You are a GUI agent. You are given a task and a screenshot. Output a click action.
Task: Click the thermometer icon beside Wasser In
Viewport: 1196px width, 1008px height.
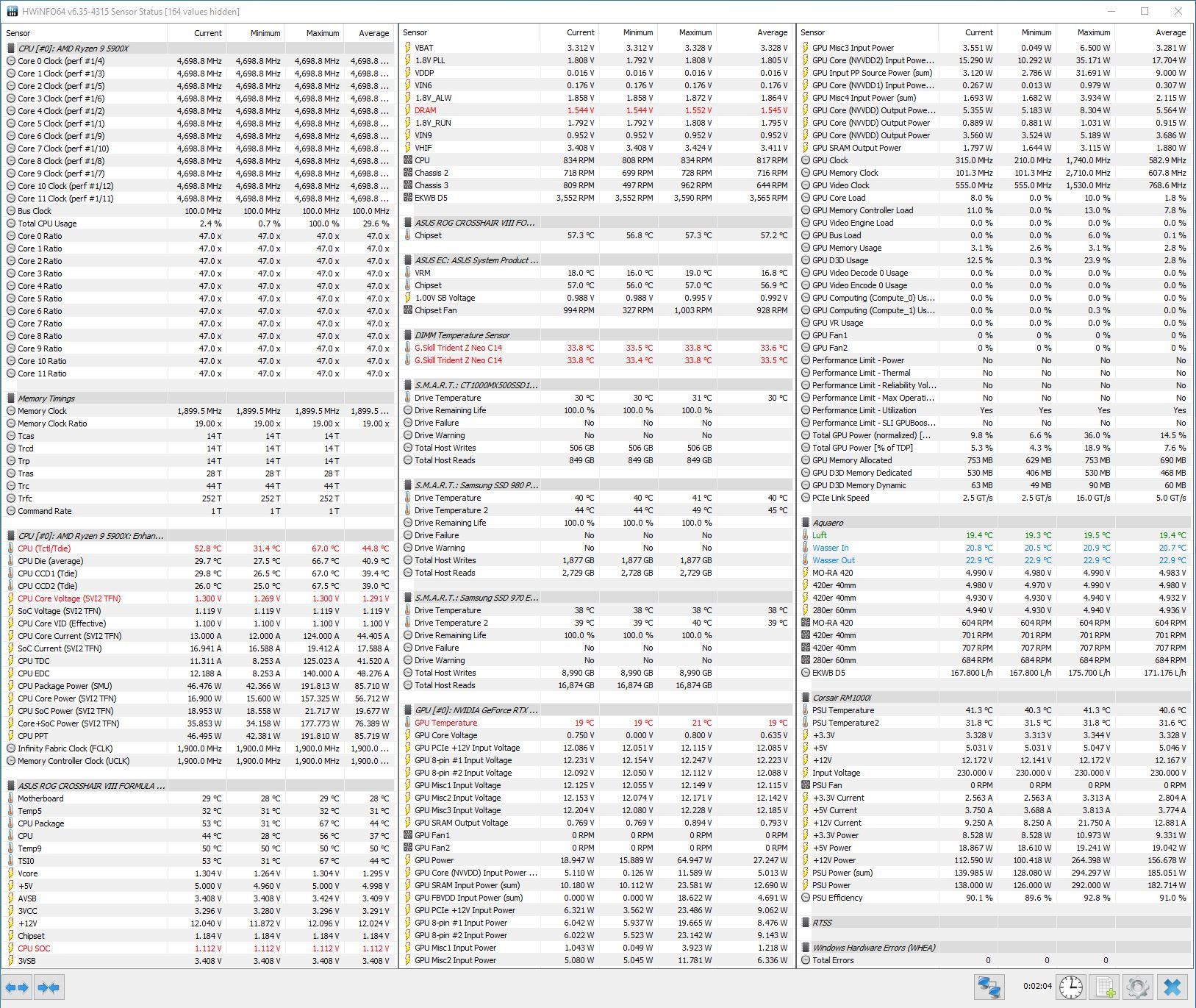tap(806, 548)
